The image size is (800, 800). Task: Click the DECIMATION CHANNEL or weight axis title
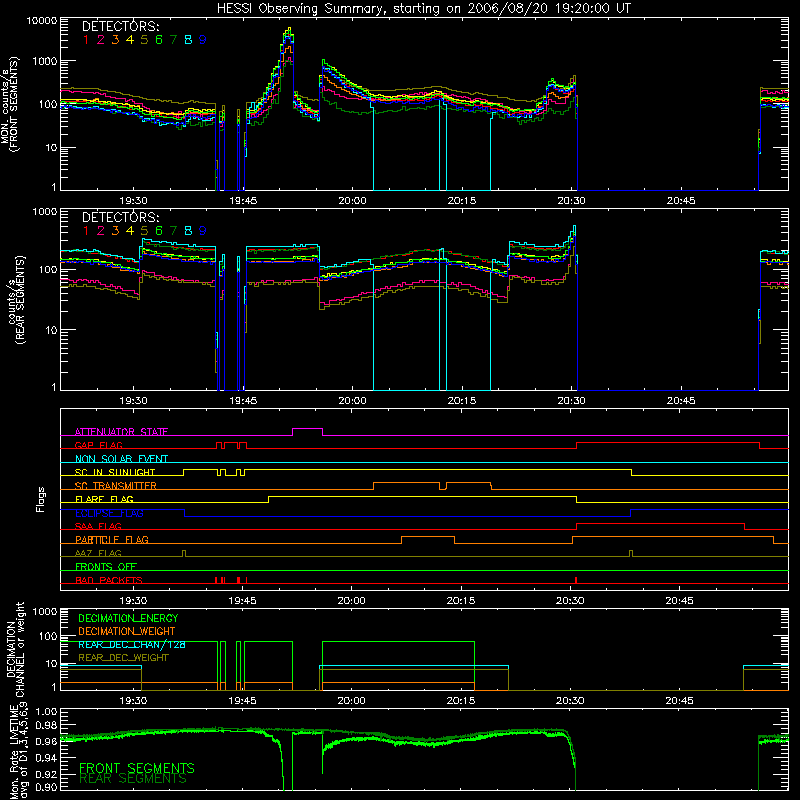[15, 649]
